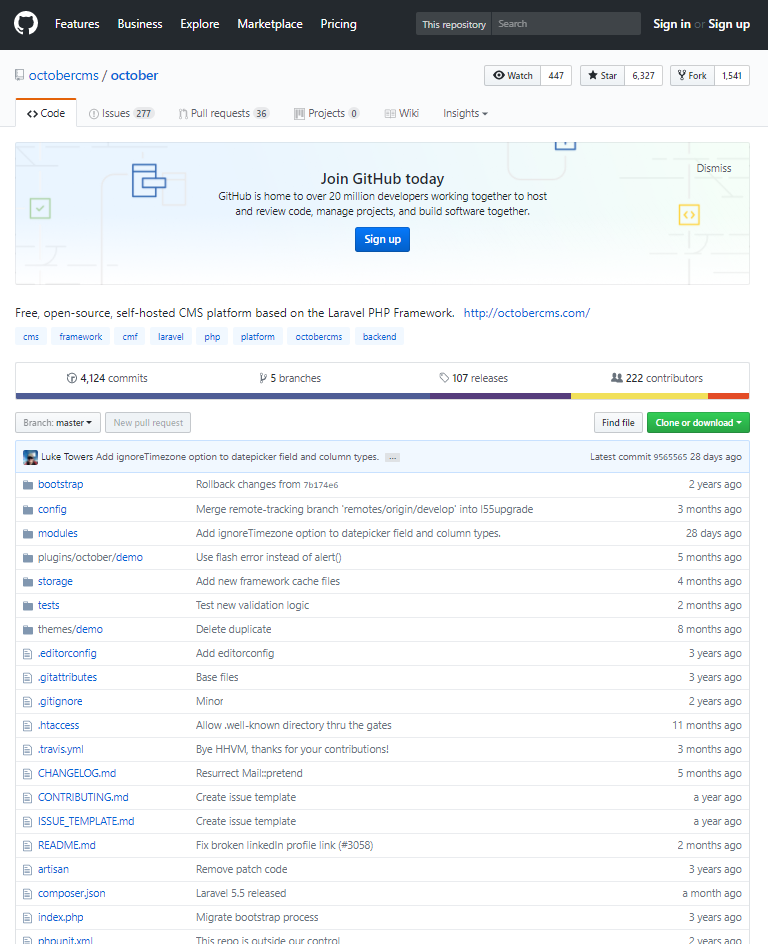The width and height of the screenshot is (768, 944).
Task: Open Features in top navigation
Action: 77,24
